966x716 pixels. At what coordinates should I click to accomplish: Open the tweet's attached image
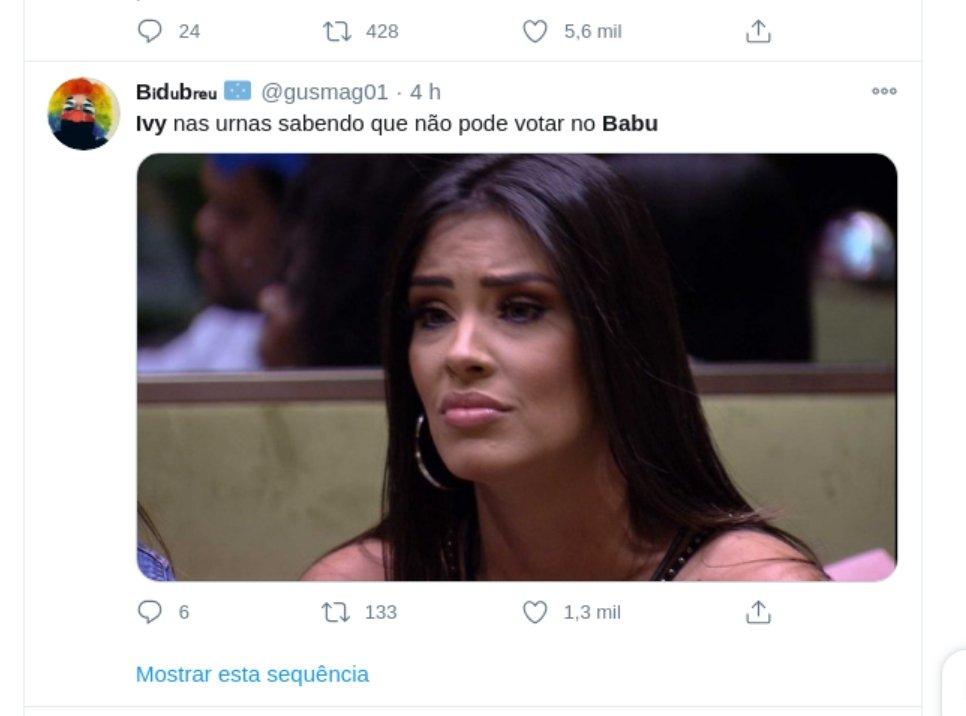(517, 367)
